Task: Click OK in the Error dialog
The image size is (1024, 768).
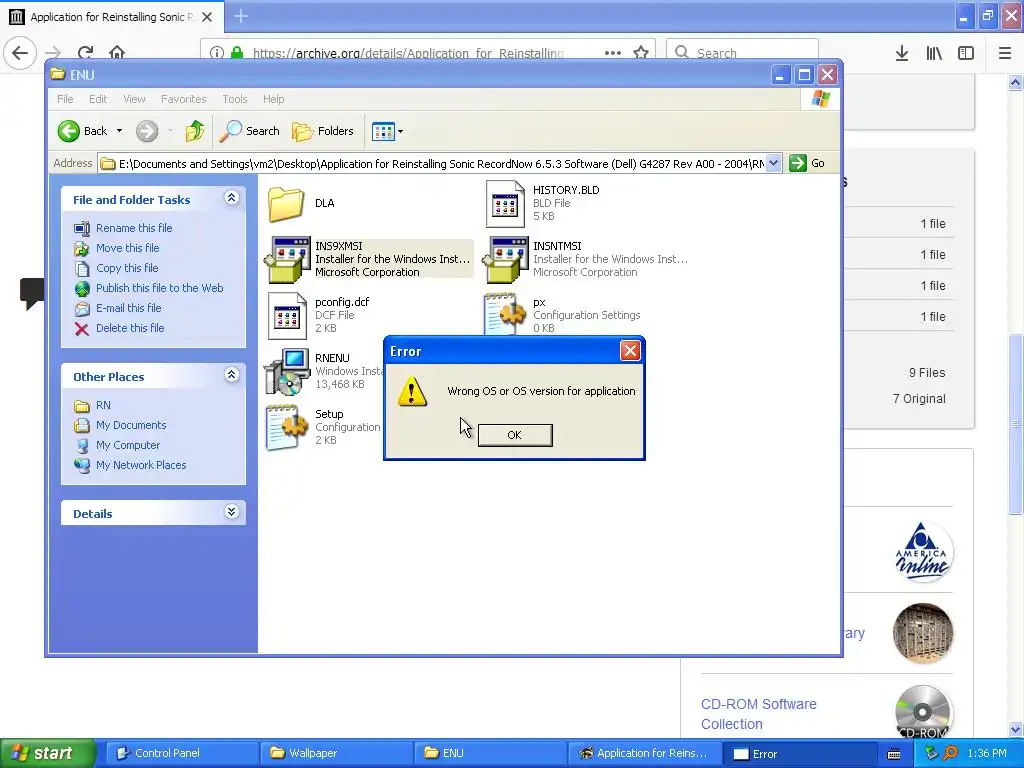Action: point(515,435)
